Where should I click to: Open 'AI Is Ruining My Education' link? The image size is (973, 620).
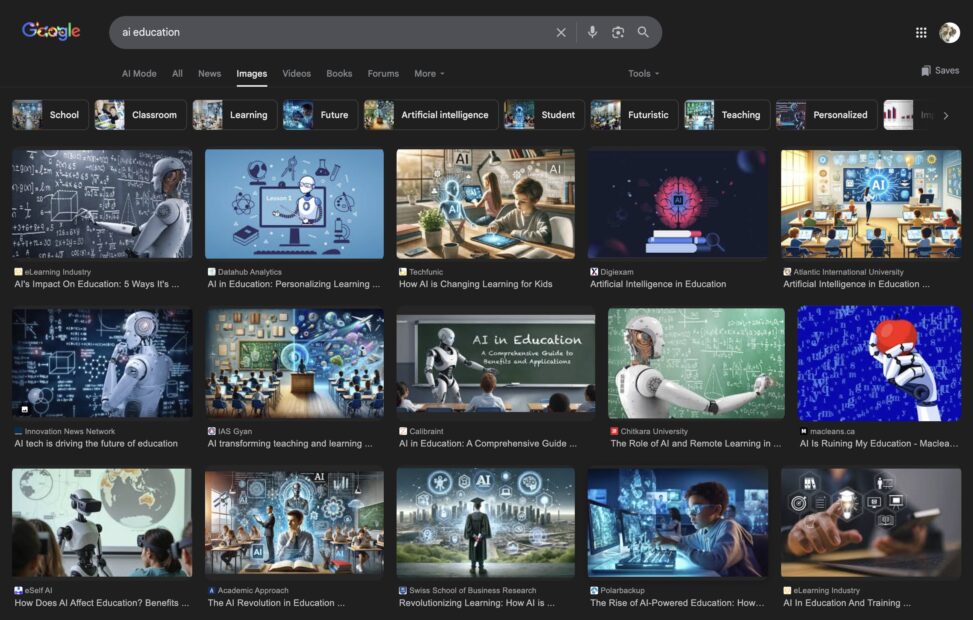tap(879, 443)
